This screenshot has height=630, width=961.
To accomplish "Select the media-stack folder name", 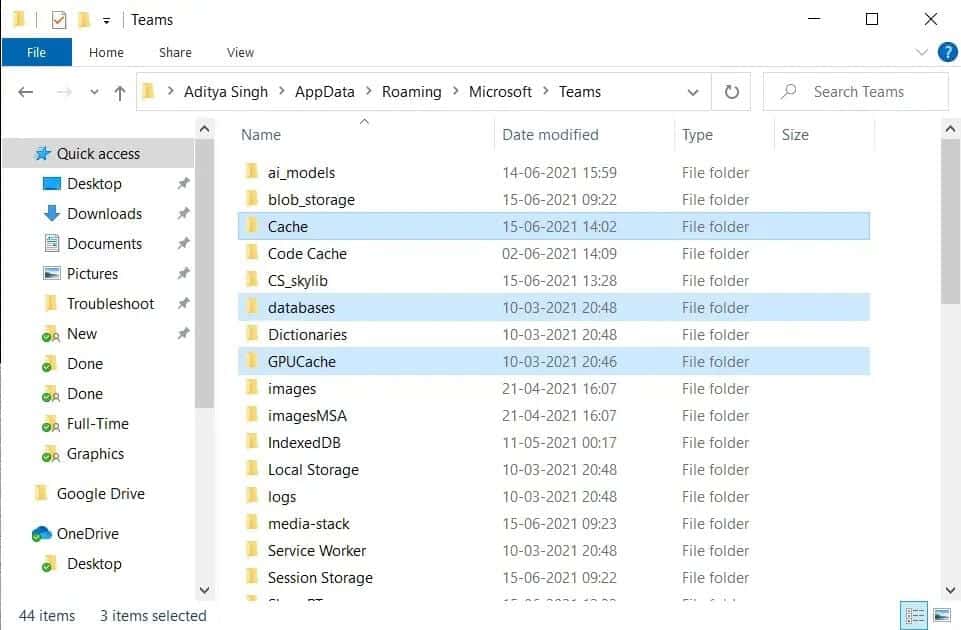I will [x=308, y=523].
